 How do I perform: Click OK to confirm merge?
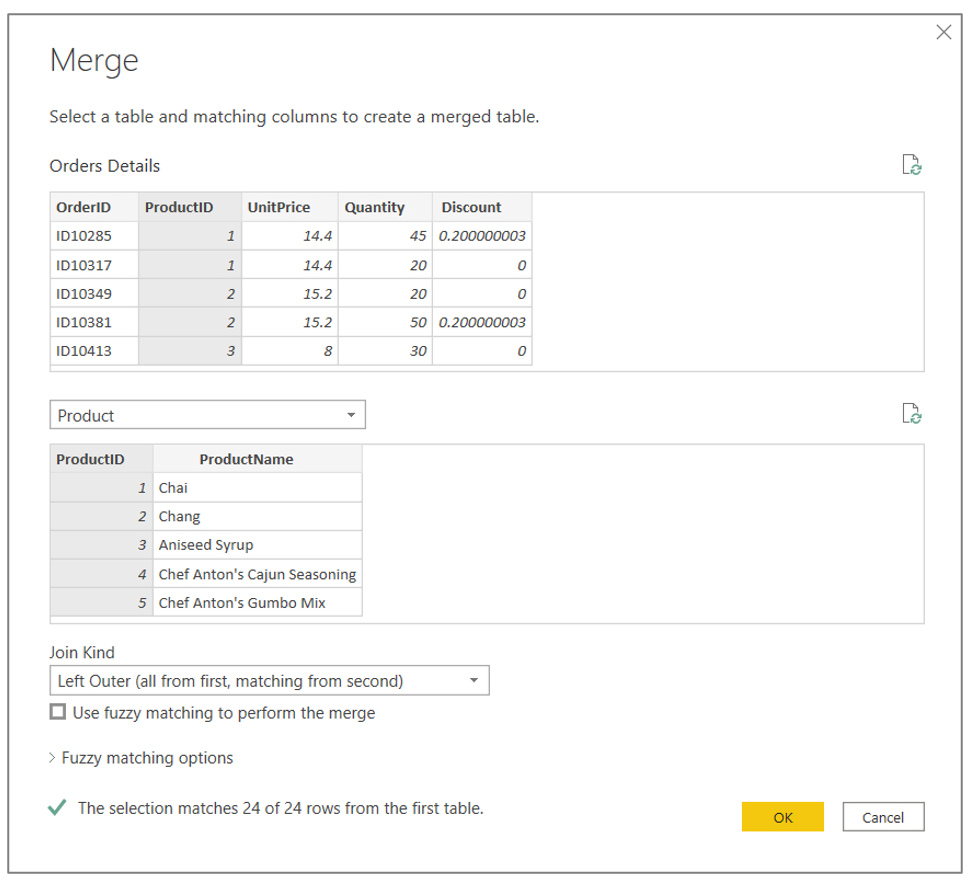pyautogui.click(x=782, y=817)
